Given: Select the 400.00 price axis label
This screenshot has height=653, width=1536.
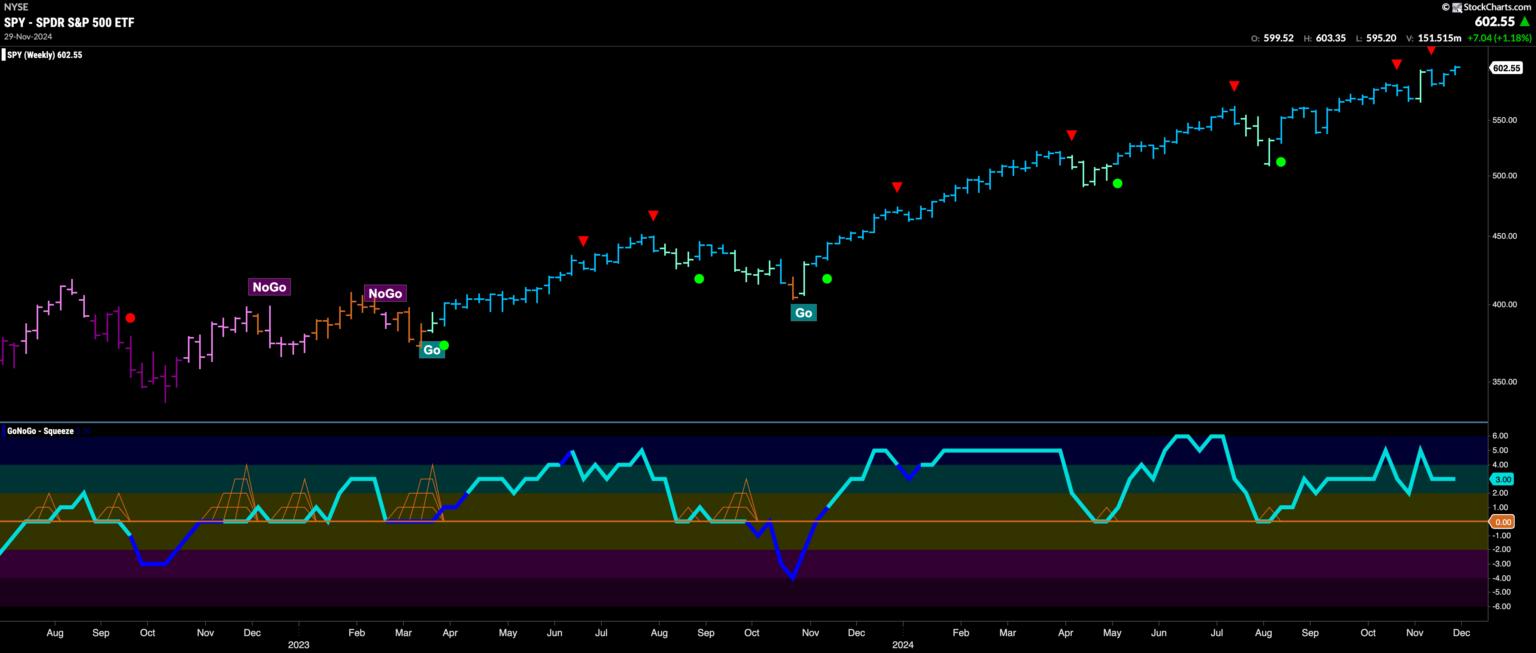Looking at the screenshot, I should 1506,304.
